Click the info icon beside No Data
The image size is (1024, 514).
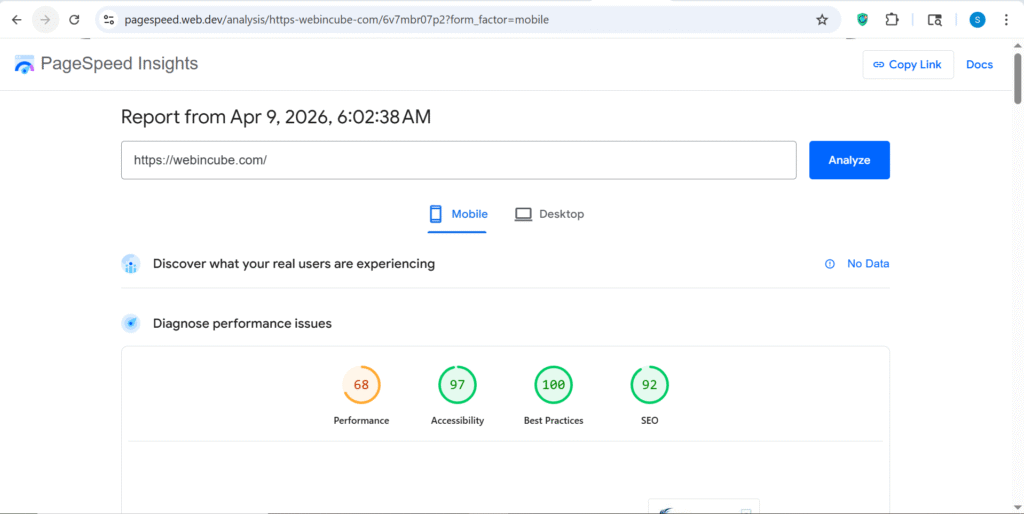coord(830,264)
